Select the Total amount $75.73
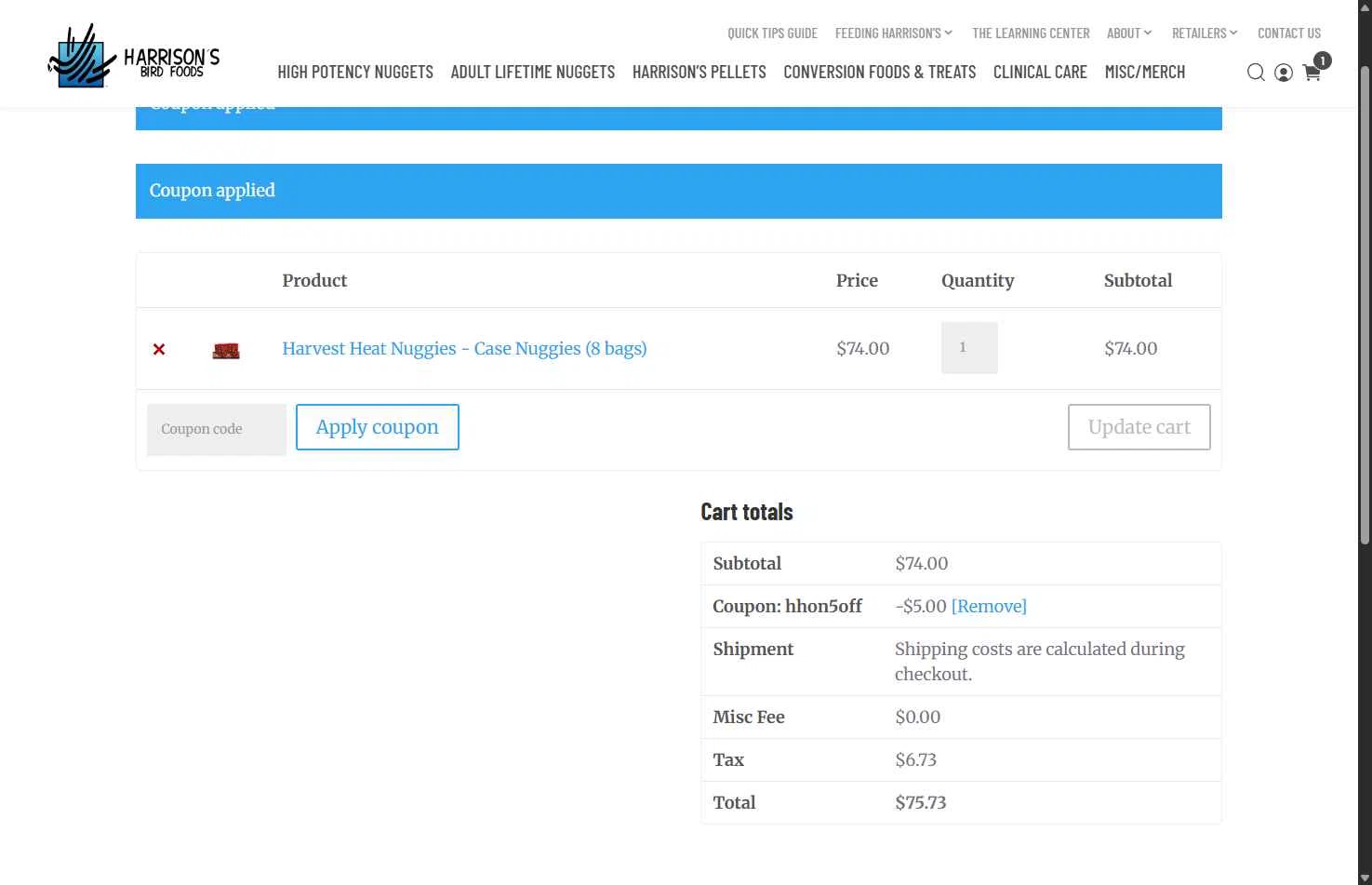This screenshot has height=885, width=1372. (x=921, y=803)
